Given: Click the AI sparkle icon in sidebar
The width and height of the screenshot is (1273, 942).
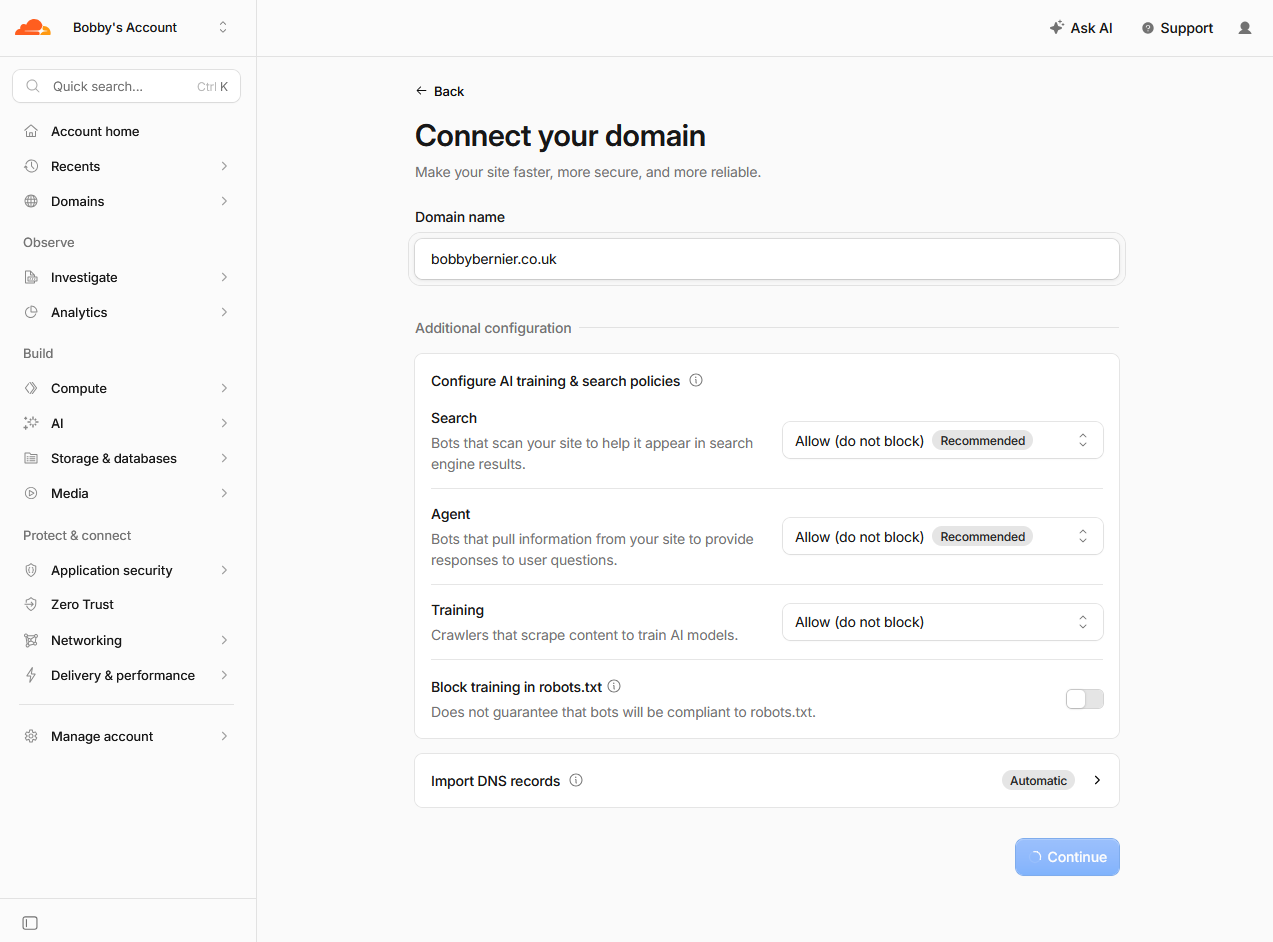Looking at the screenshot, I should coord(31,423).
